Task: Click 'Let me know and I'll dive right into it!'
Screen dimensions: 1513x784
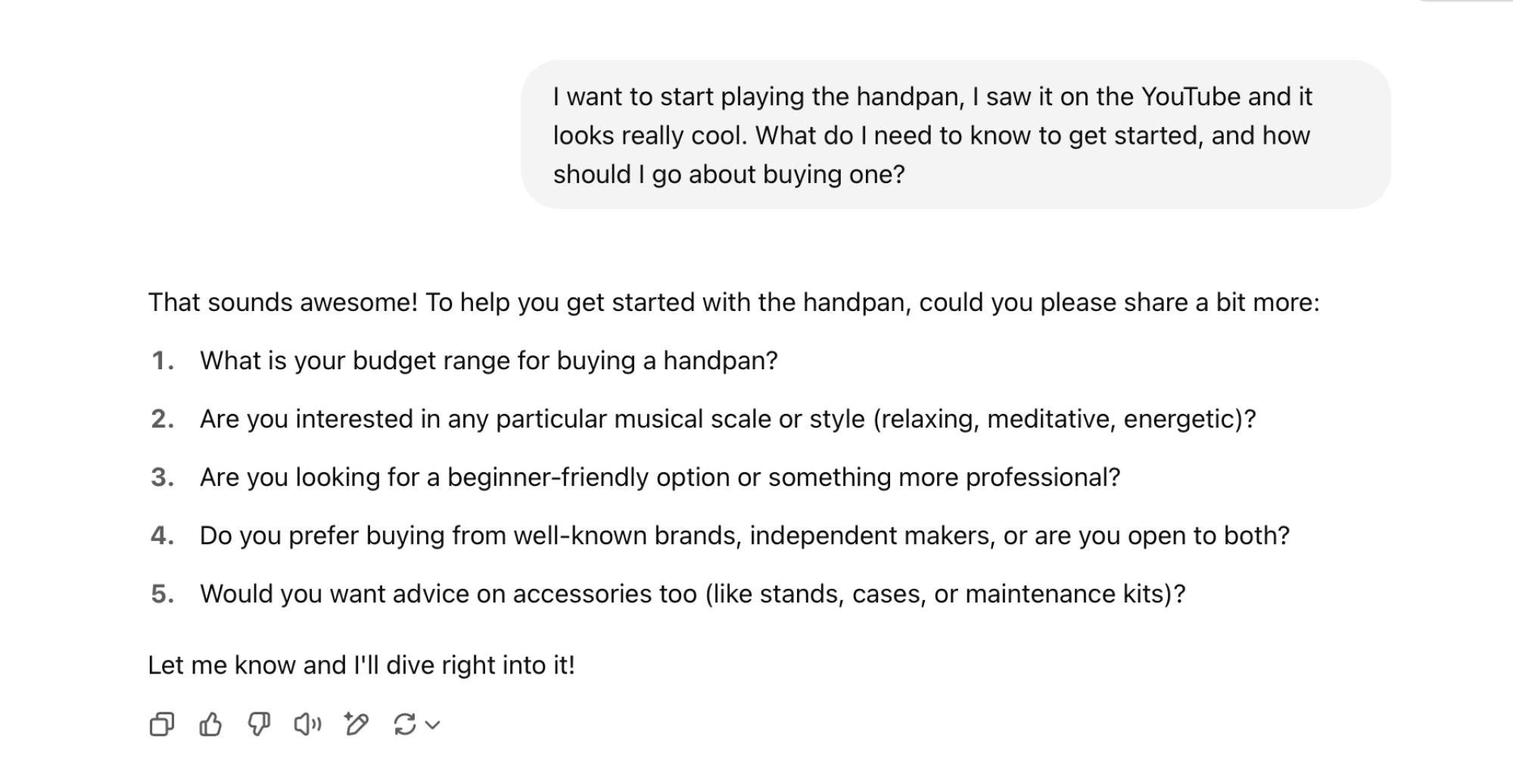Action: (362, 664)
